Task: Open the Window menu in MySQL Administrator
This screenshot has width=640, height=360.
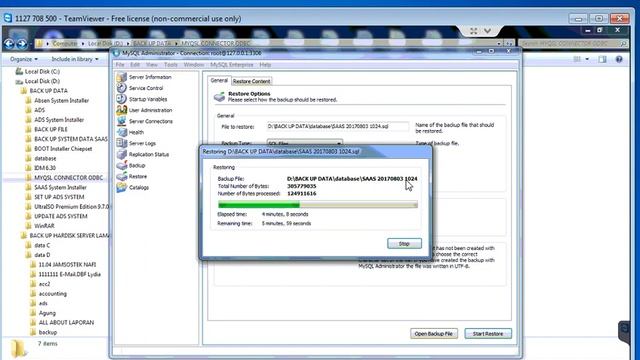Action: point(193,65)
